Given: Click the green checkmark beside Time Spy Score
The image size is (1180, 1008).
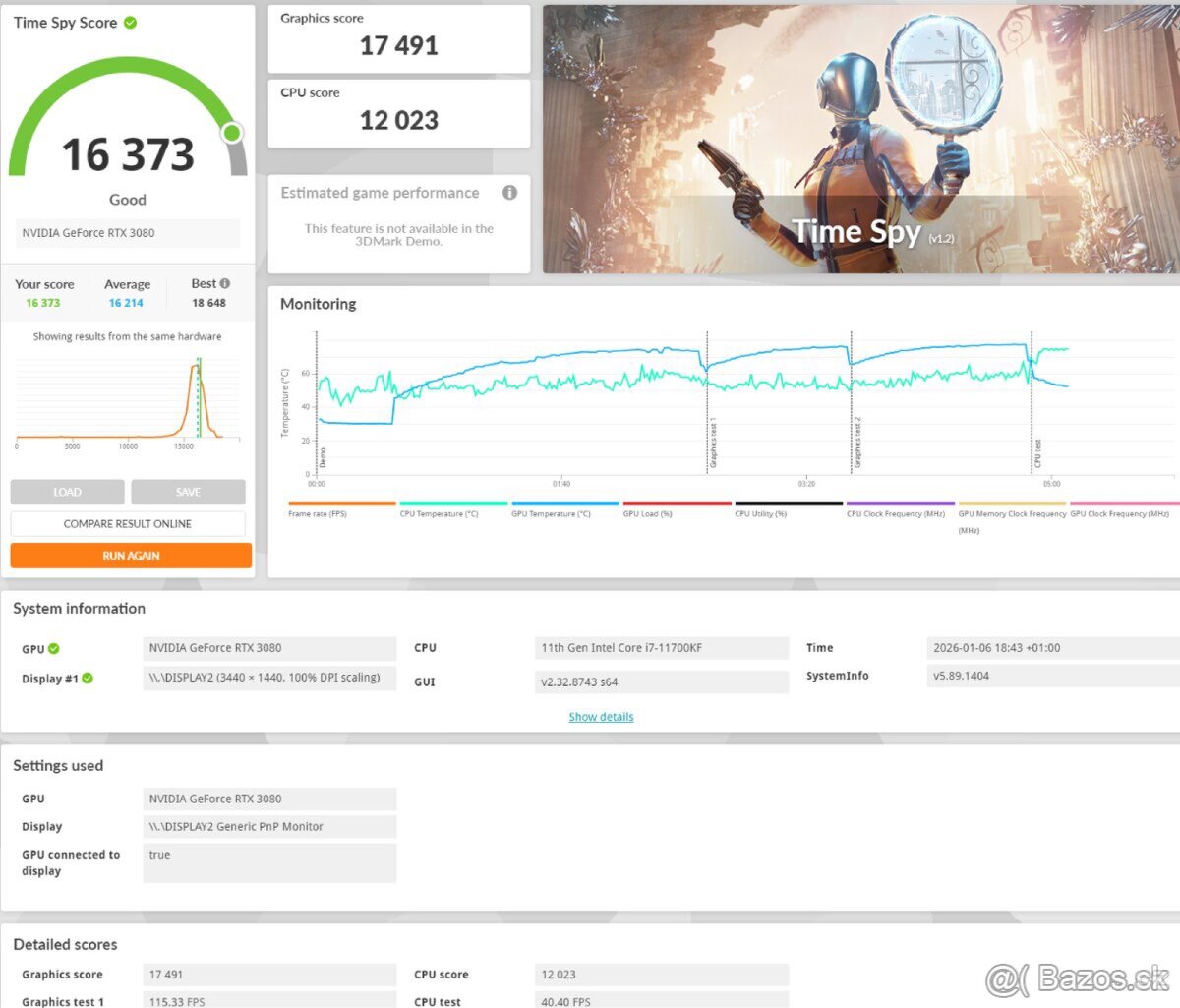Looking at the screenshot, I should tap(132, 22).
